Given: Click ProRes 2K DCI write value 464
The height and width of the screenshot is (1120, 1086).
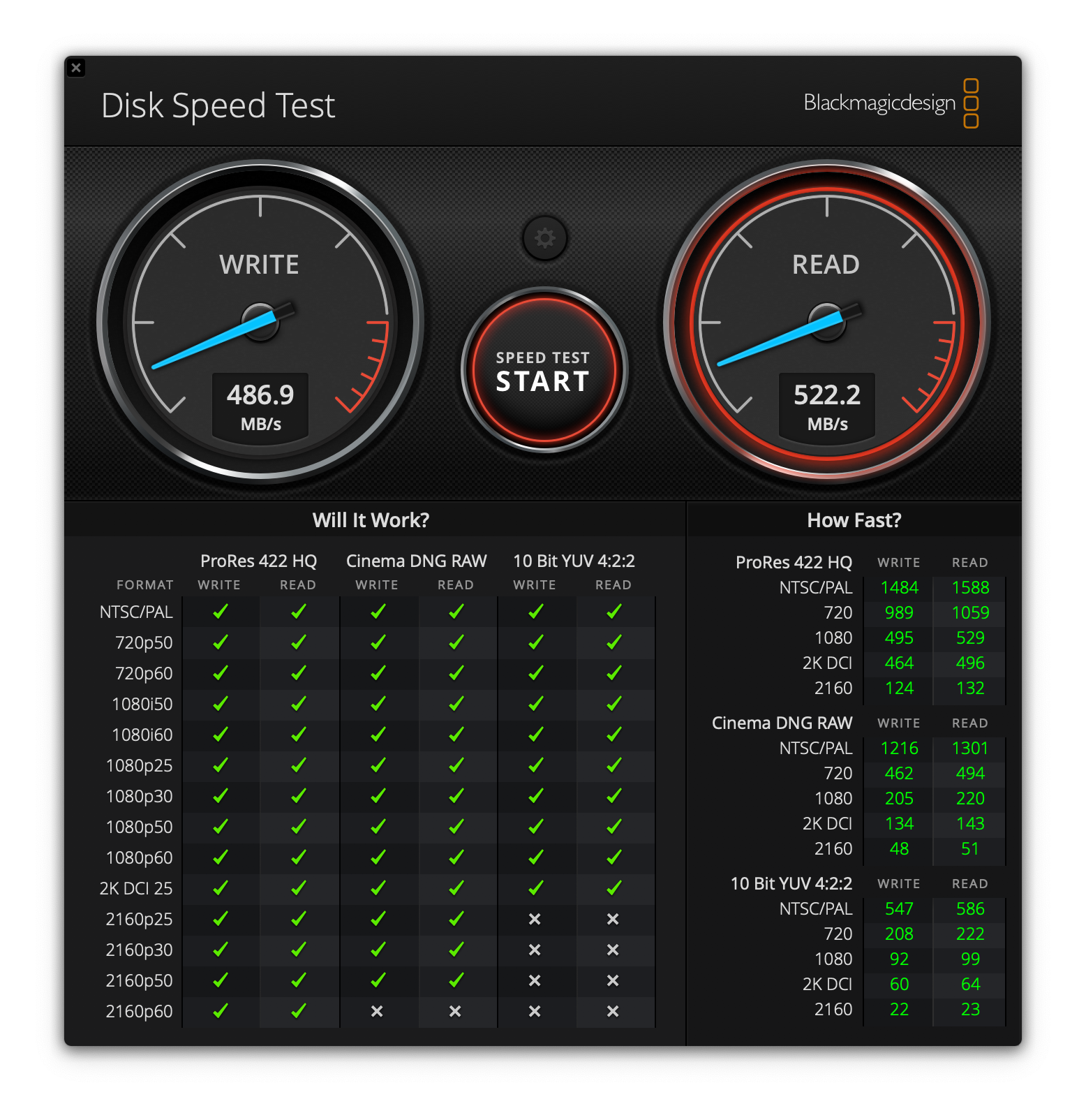Looking at the screenshot, I should (899, 663).
